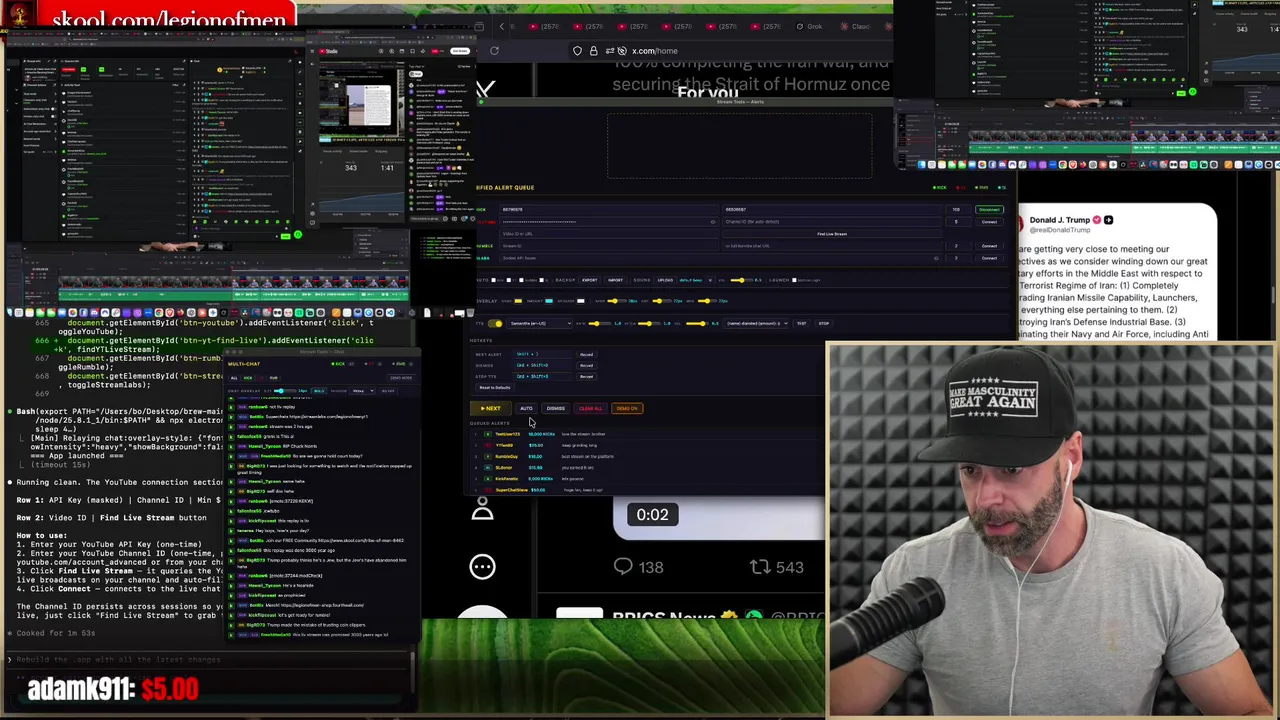Pick the overlay amount color swatch

[549, 301]
